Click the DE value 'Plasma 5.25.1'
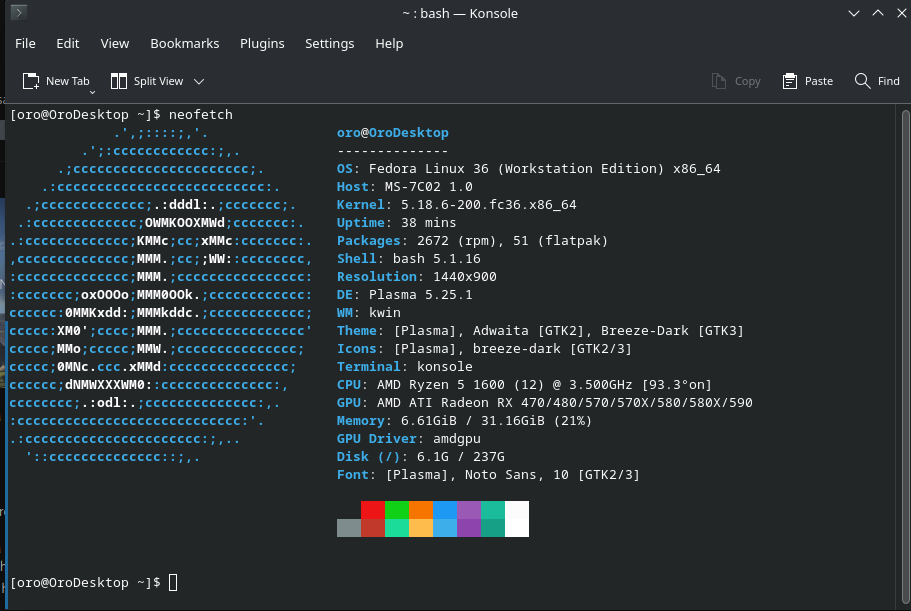Screen dimensions: 911x611 [421, 294]
